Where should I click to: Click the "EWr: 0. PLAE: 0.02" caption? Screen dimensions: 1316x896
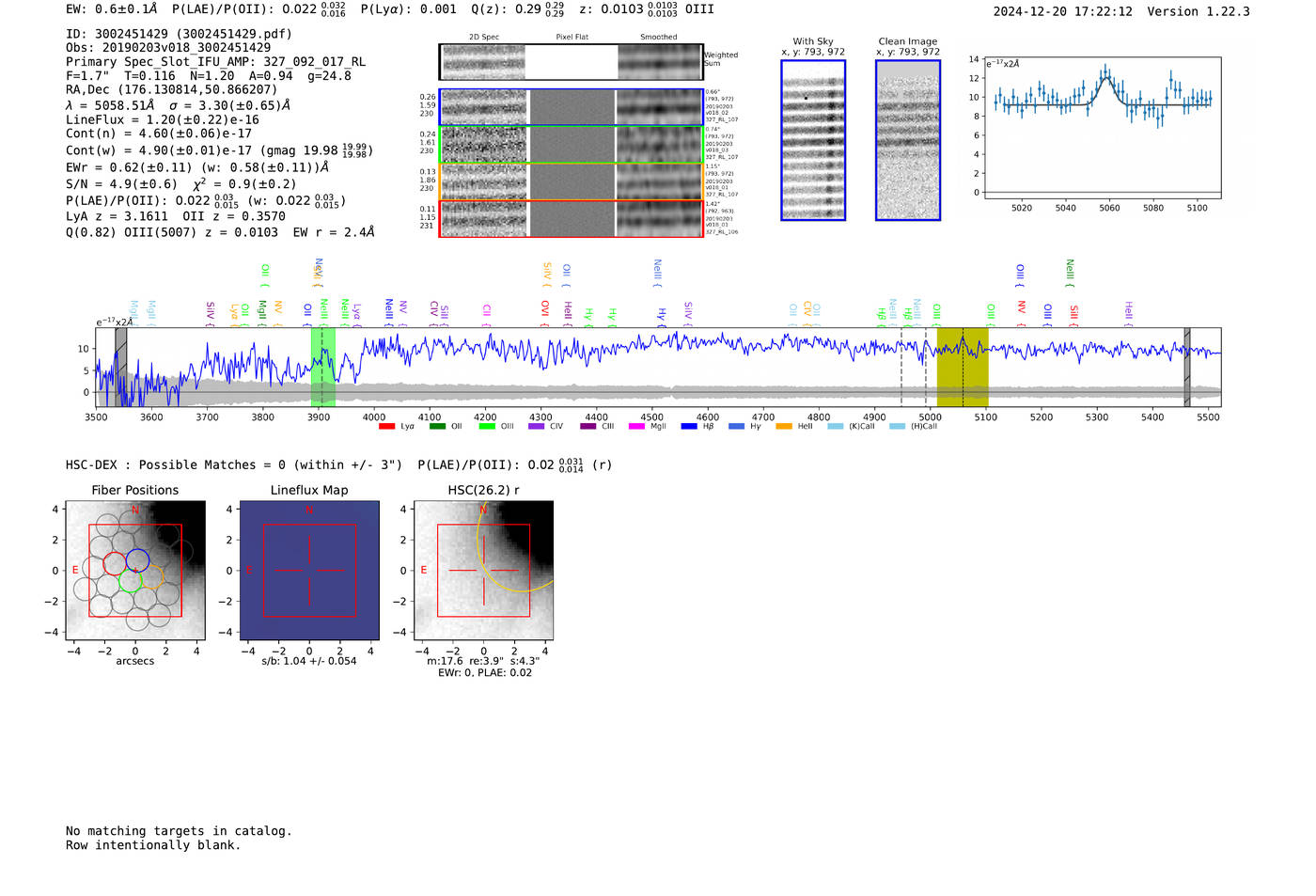point(485,672)
